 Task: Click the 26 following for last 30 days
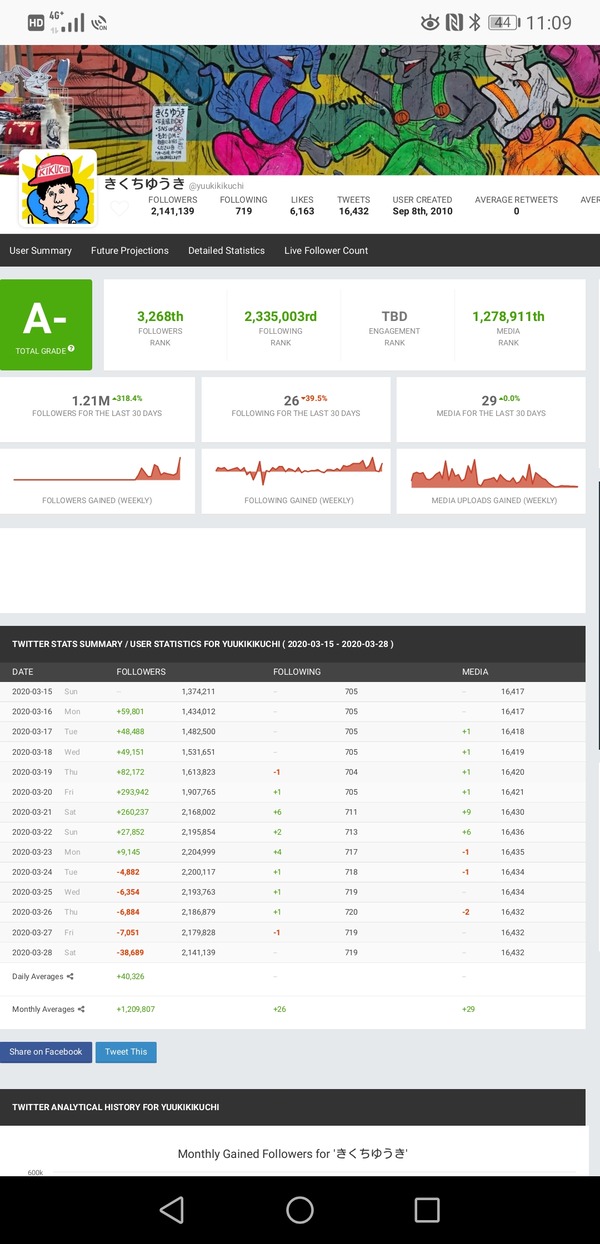click(291, 400)
